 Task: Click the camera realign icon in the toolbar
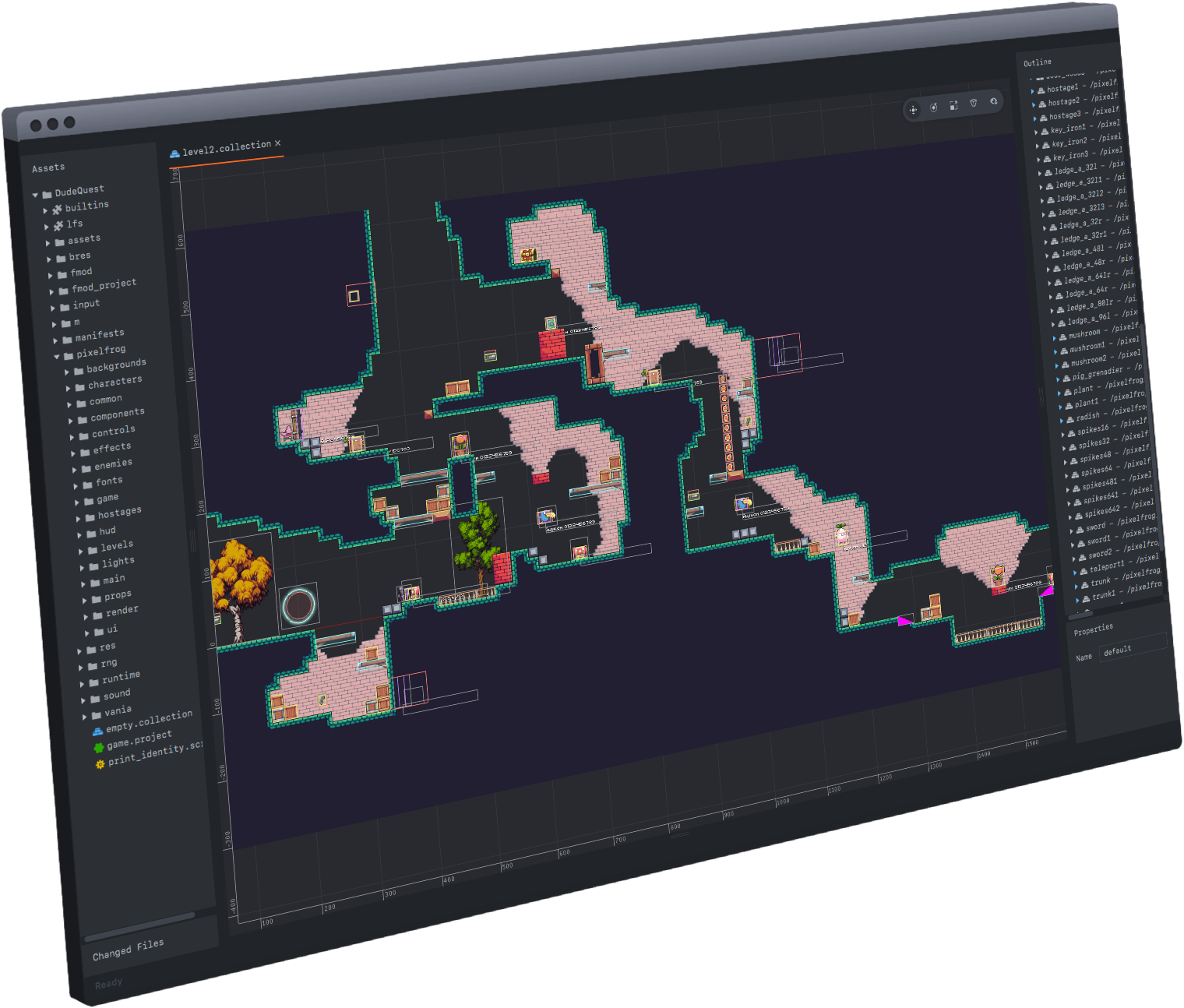(995, 101)
